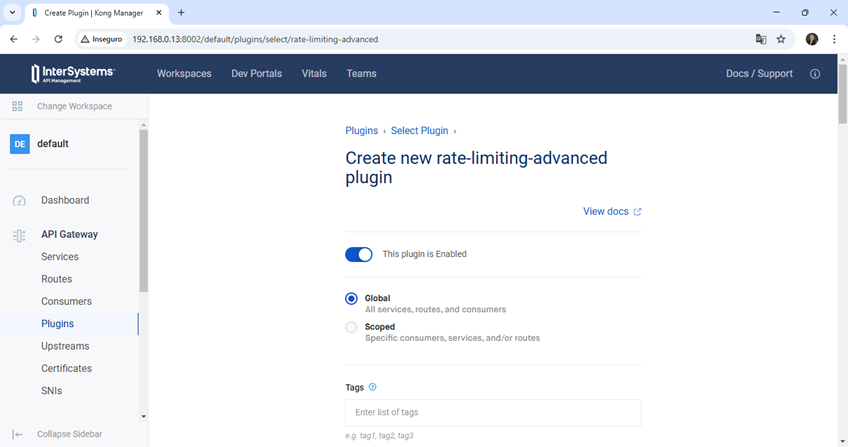Select the Global radio option
The image size is (848, 447).
[351, 298]
